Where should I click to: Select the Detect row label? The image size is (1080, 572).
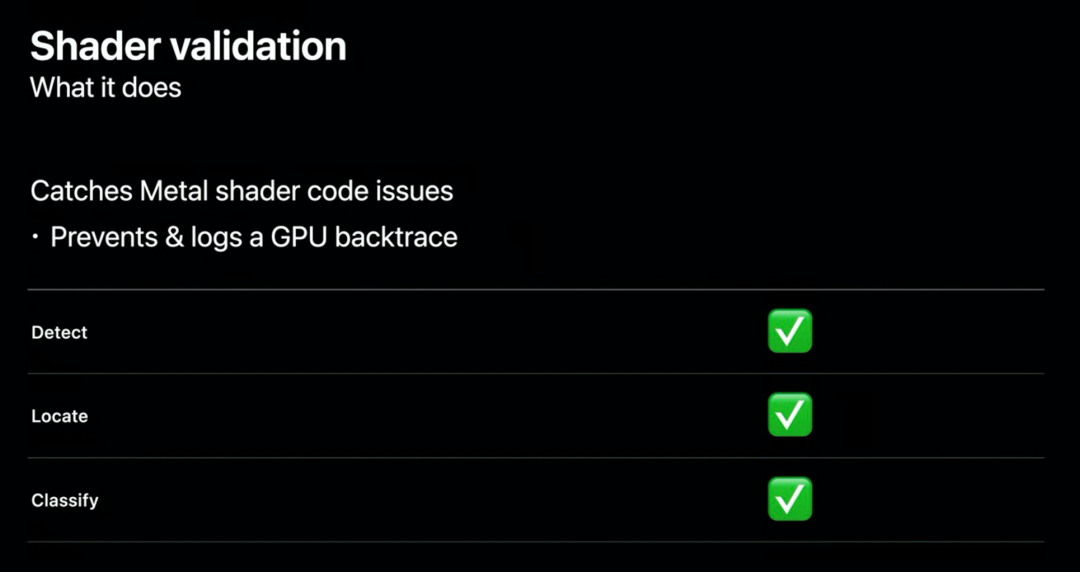tap(60, 332)
